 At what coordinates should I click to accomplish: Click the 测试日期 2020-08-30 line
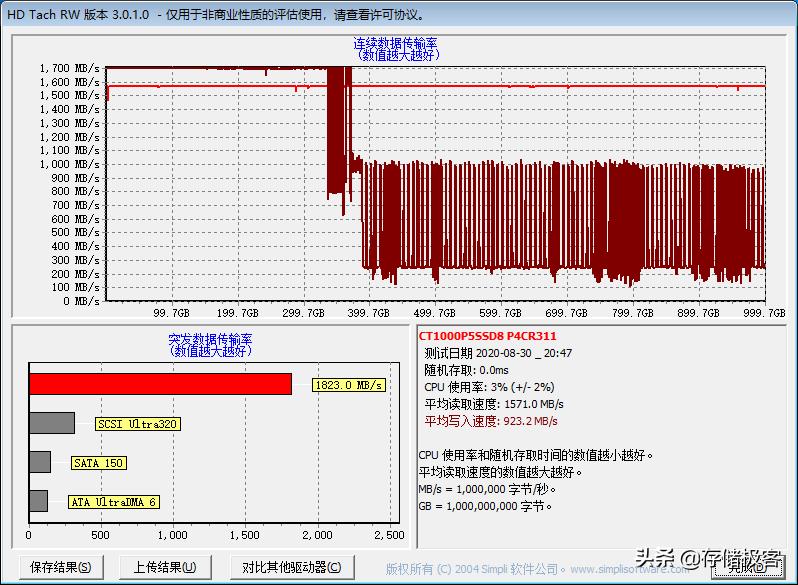click(x=498, y=353)
